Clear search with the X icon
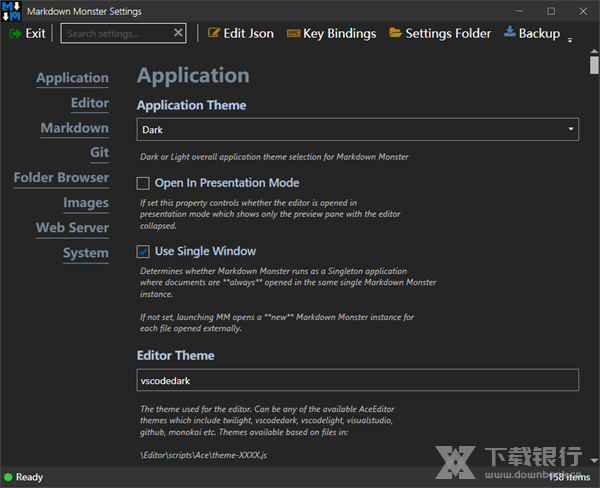The image size is (600, 488). [x=178, y=33]
